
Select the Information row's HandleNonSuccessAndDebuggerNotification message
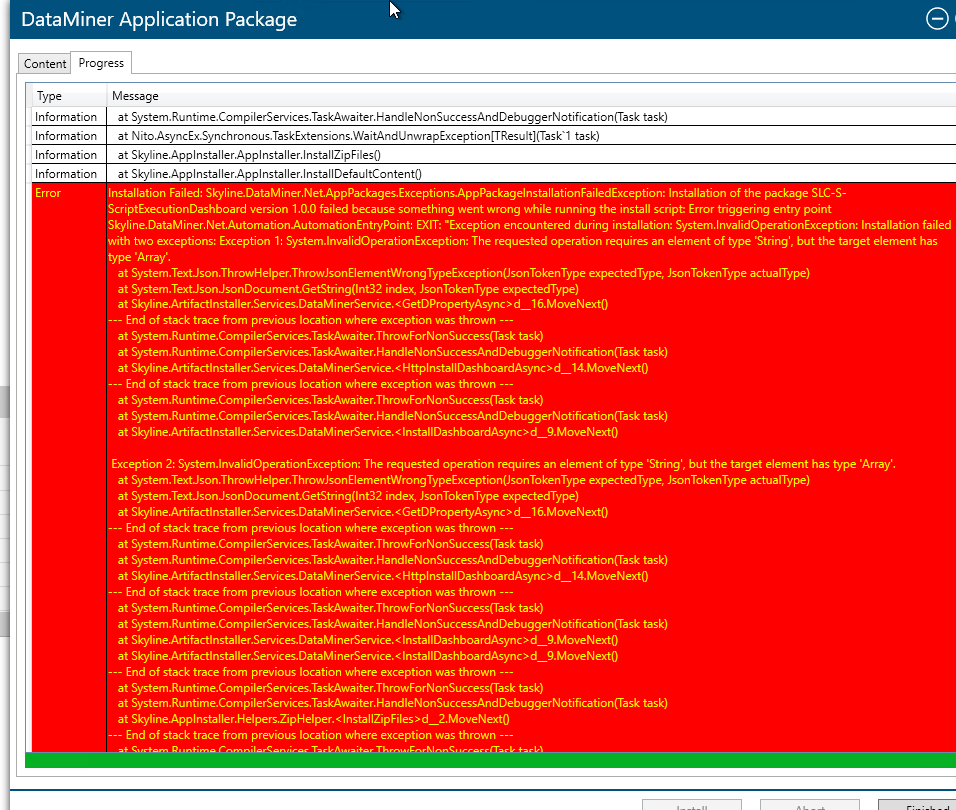click(x=531, y=116)
